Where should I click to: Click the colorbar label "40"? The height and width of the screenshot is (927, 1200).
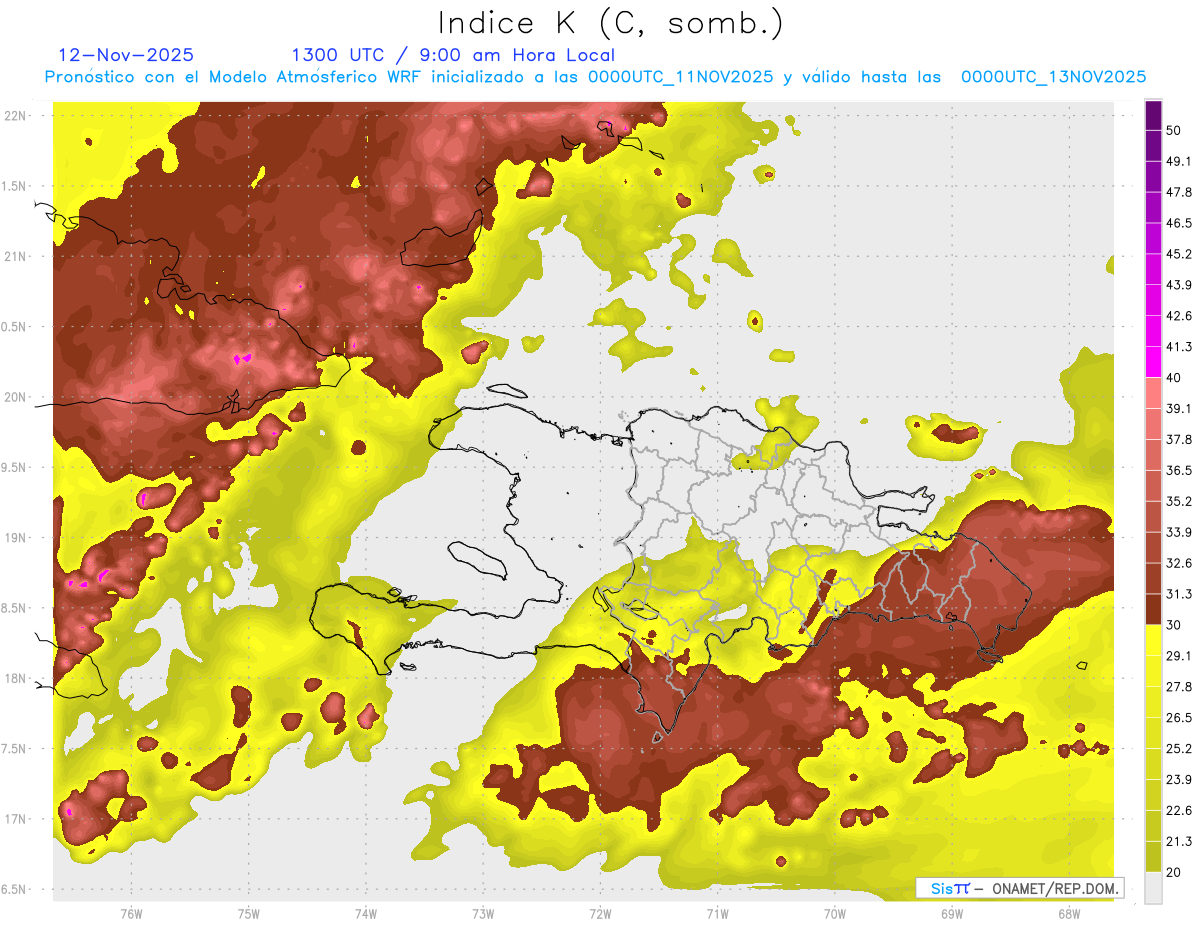pyautogui.click(x=1174, y=378)
